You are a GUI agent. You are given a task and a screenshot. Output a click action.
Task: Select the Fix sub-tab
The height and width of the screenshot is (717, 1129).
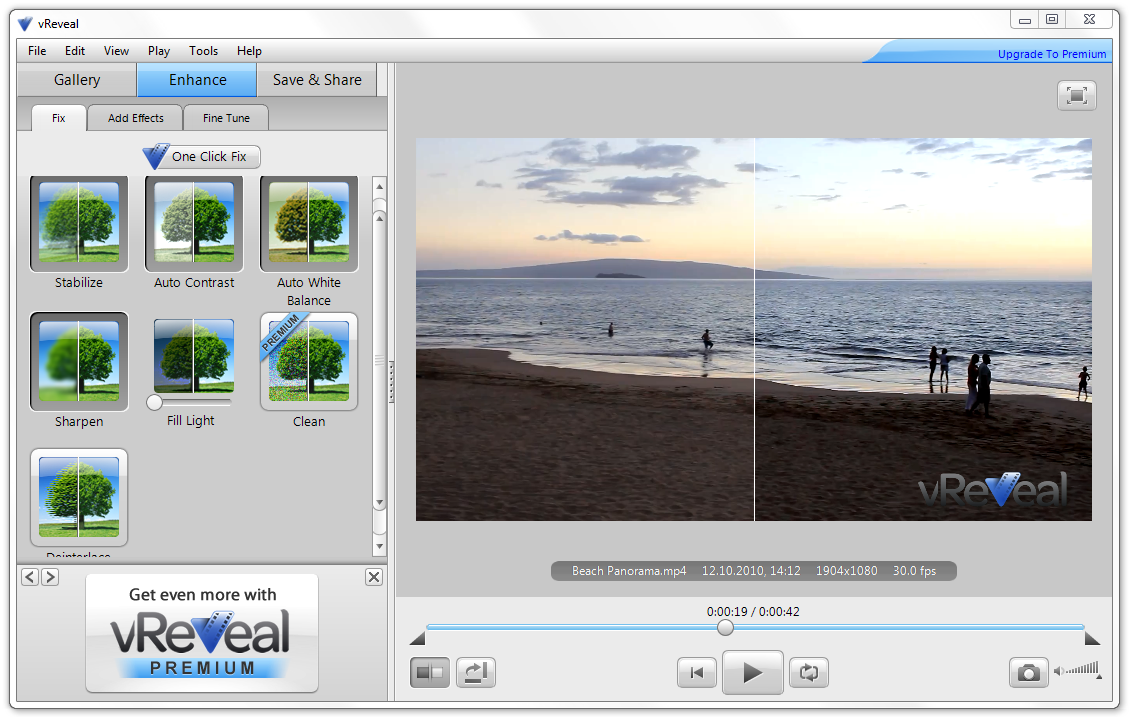[x=59, y=118]
